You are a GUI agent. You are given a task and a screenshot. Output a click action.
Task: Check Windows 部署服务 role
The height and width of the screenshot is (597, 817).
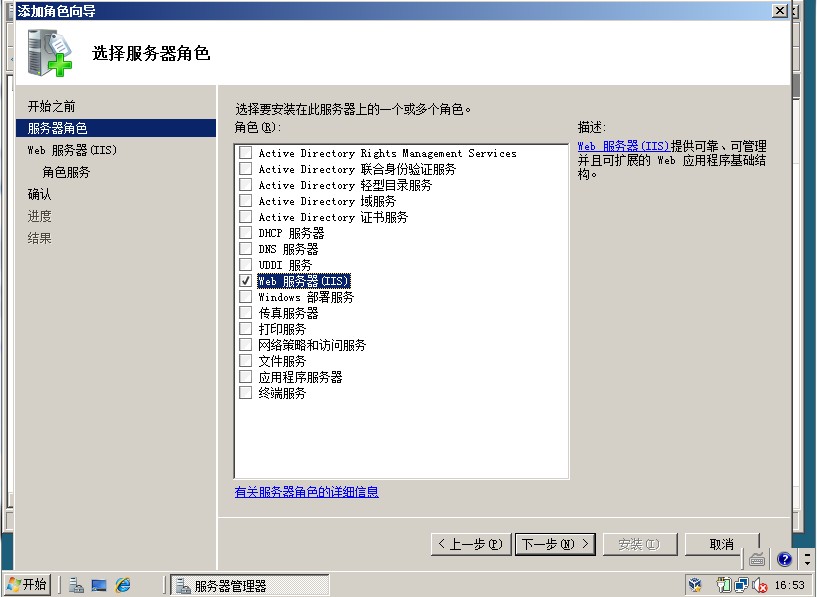245,297
